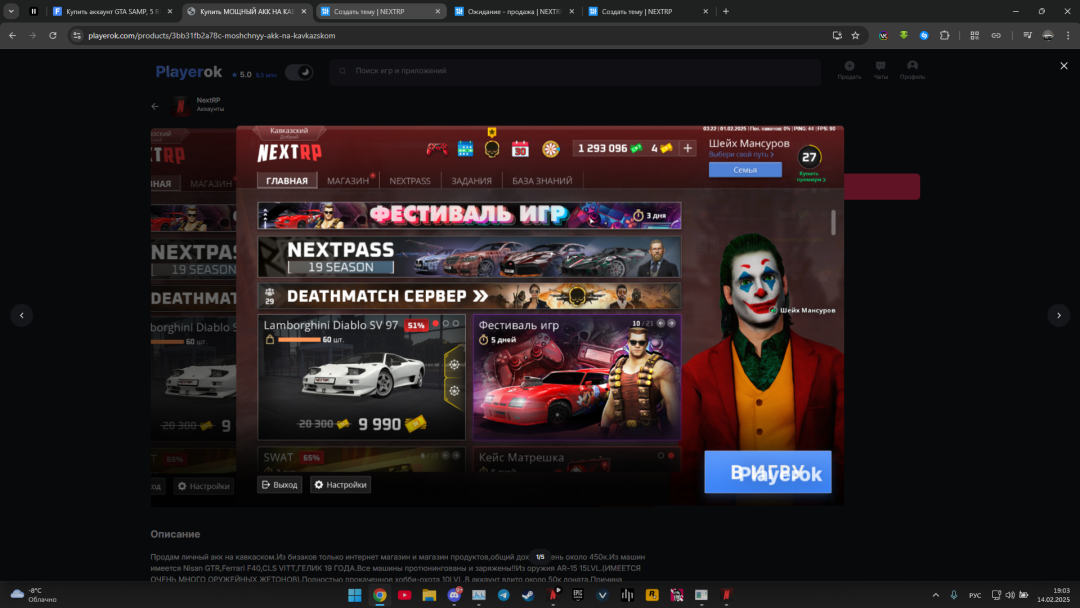Select the first red carousel dot on Lamborghini card
The width and height of the screenshot is (1080, 608).
[x=435, y=323]
